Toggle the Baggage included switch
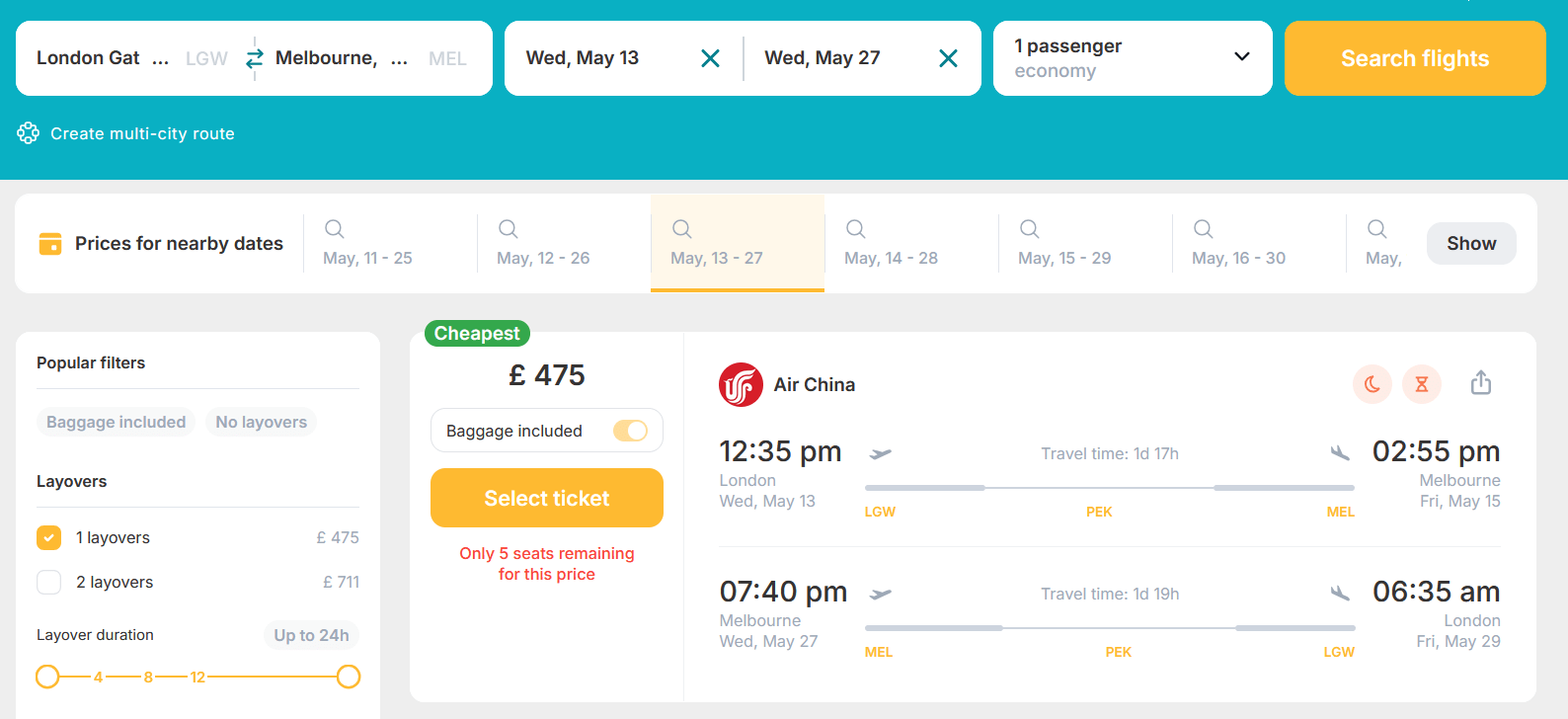The width and height of the screenshot is (1568, 719). (x=630, y=431)
